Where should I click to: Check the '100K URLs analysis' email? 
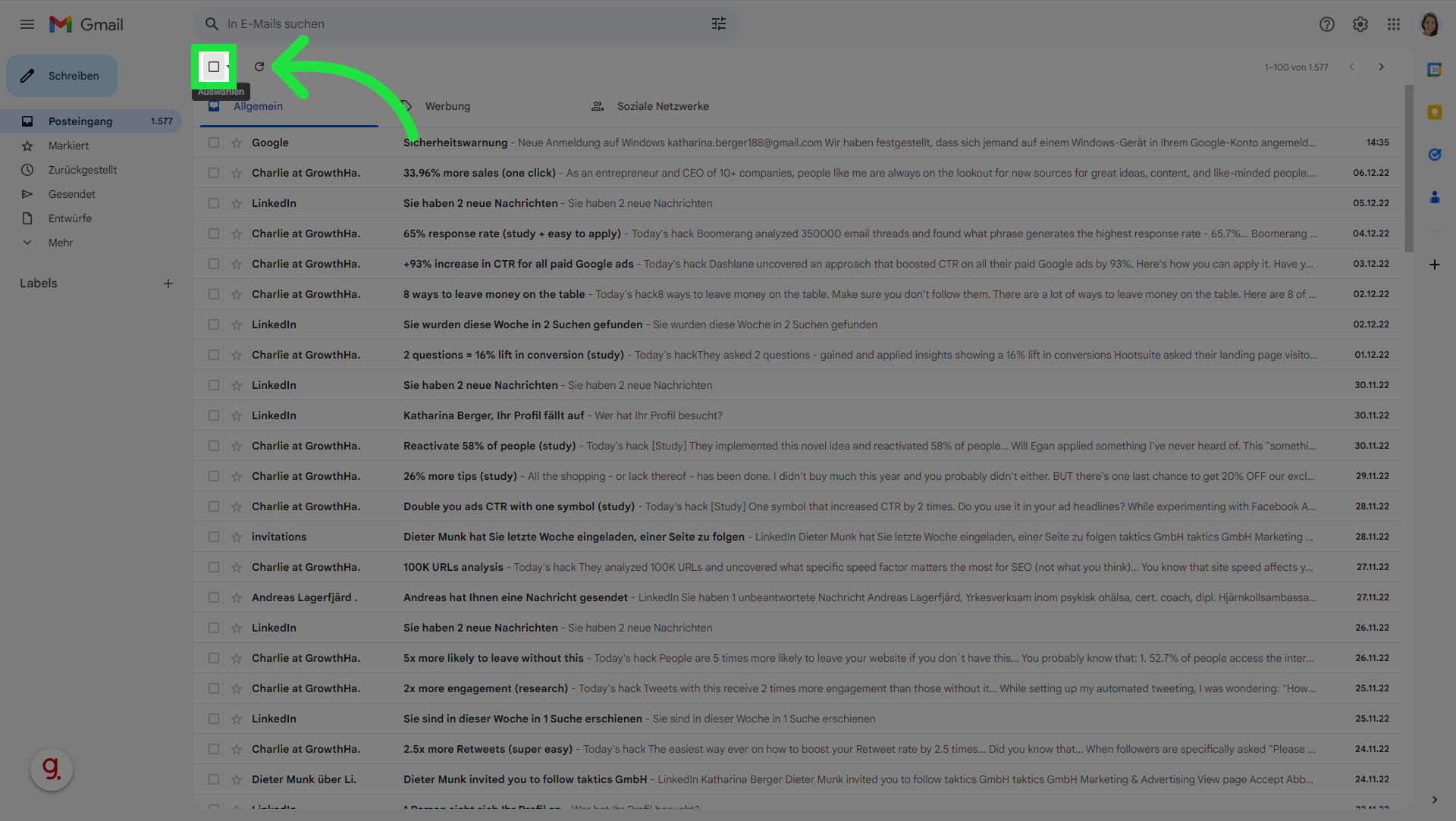pos(214,567)
